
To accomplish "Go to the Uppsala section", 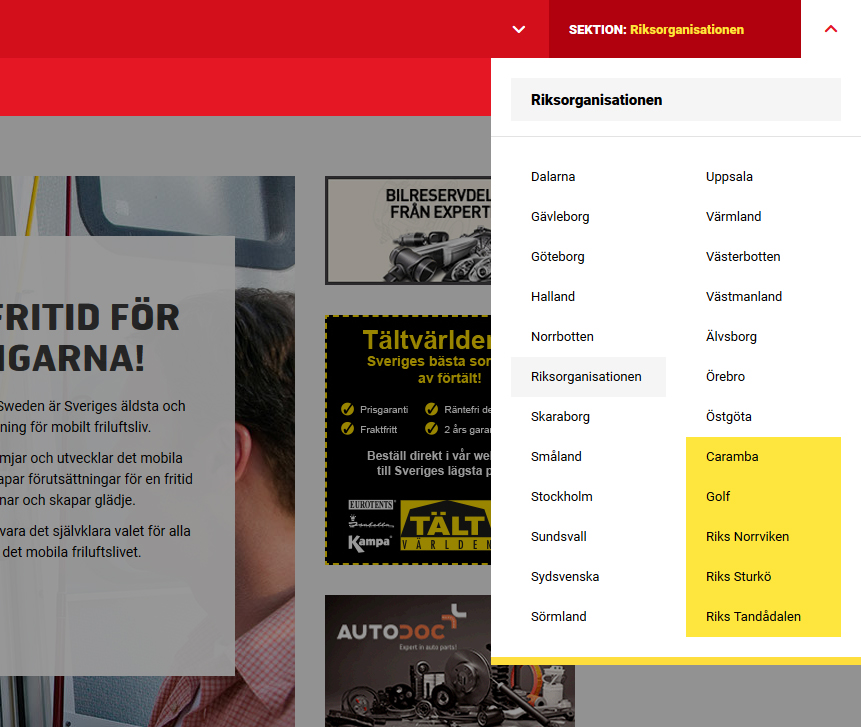I will click(729, 177).
